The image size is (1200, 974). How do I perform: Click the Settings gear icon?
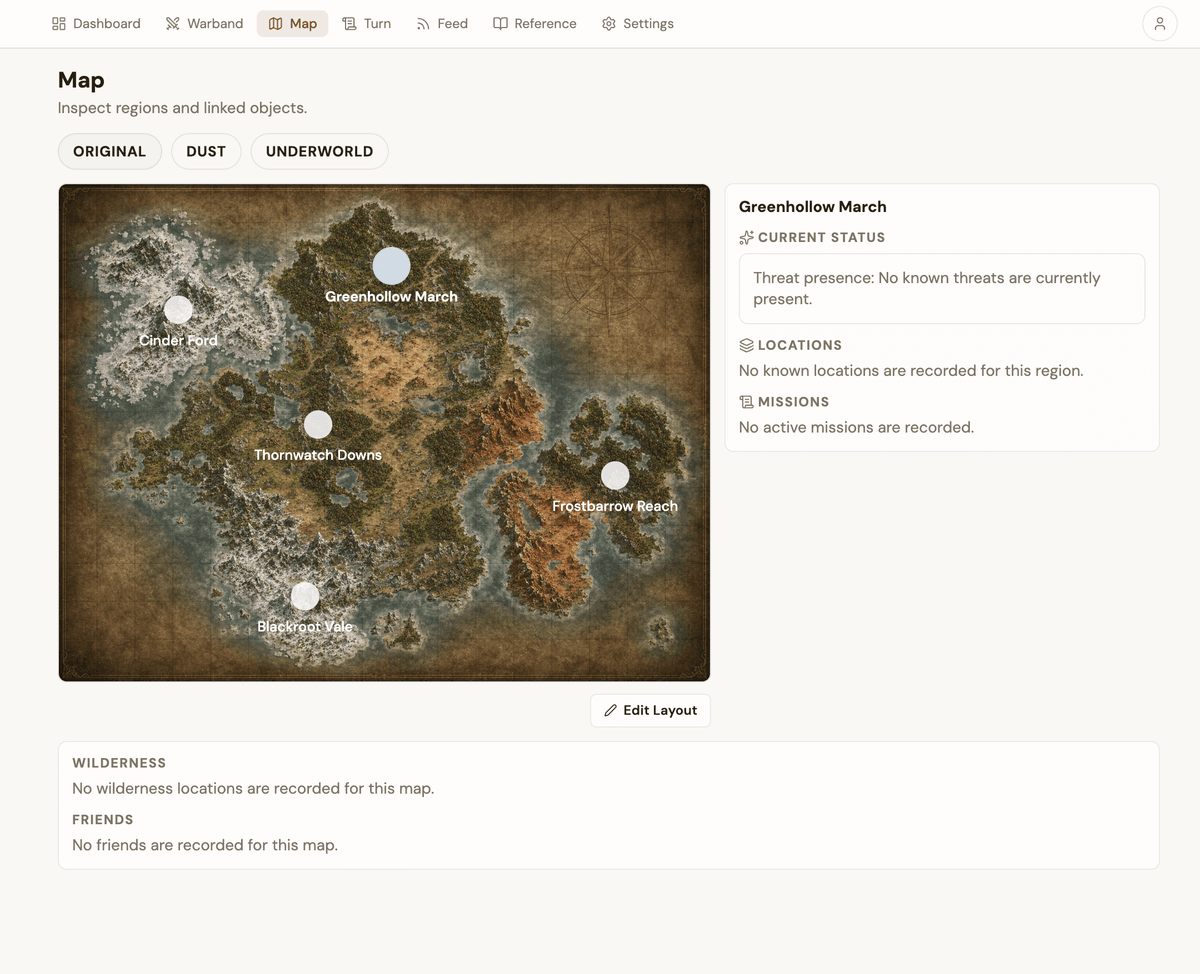pyautogui.click(x=608, y=23)
